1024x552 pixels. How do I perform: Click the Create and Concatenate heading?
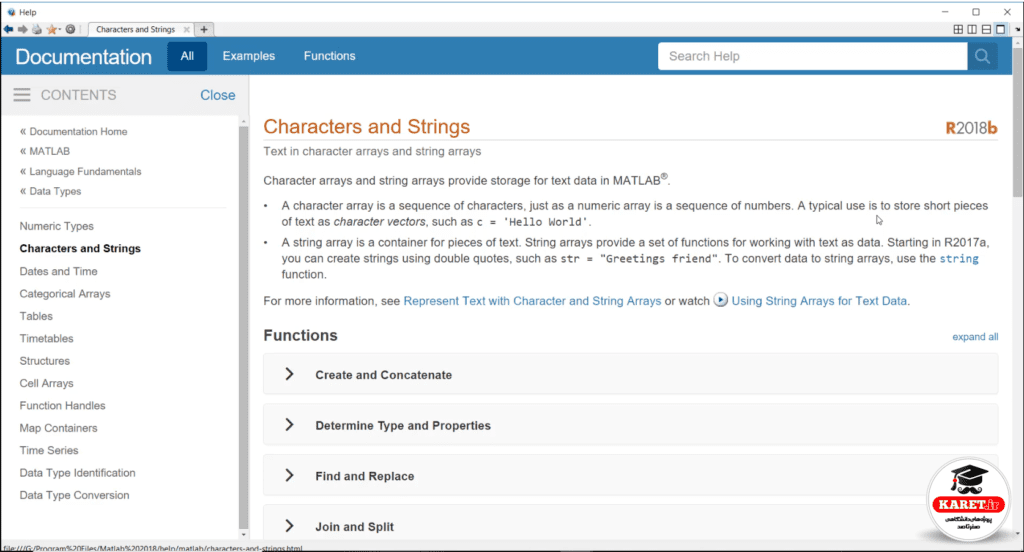383,375
